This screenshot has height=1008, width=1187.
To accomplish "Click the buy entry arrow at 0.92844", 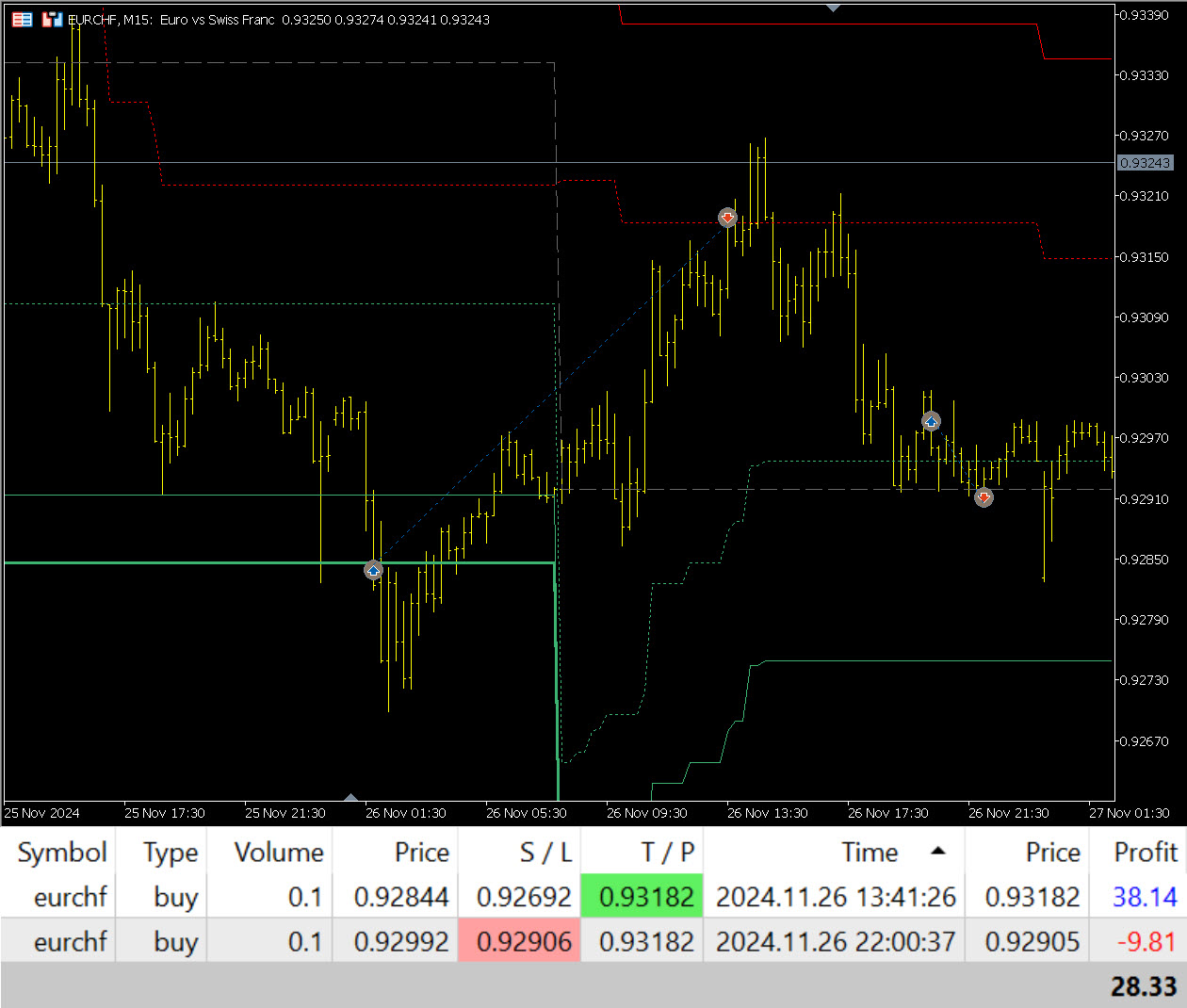I will 374,570.
